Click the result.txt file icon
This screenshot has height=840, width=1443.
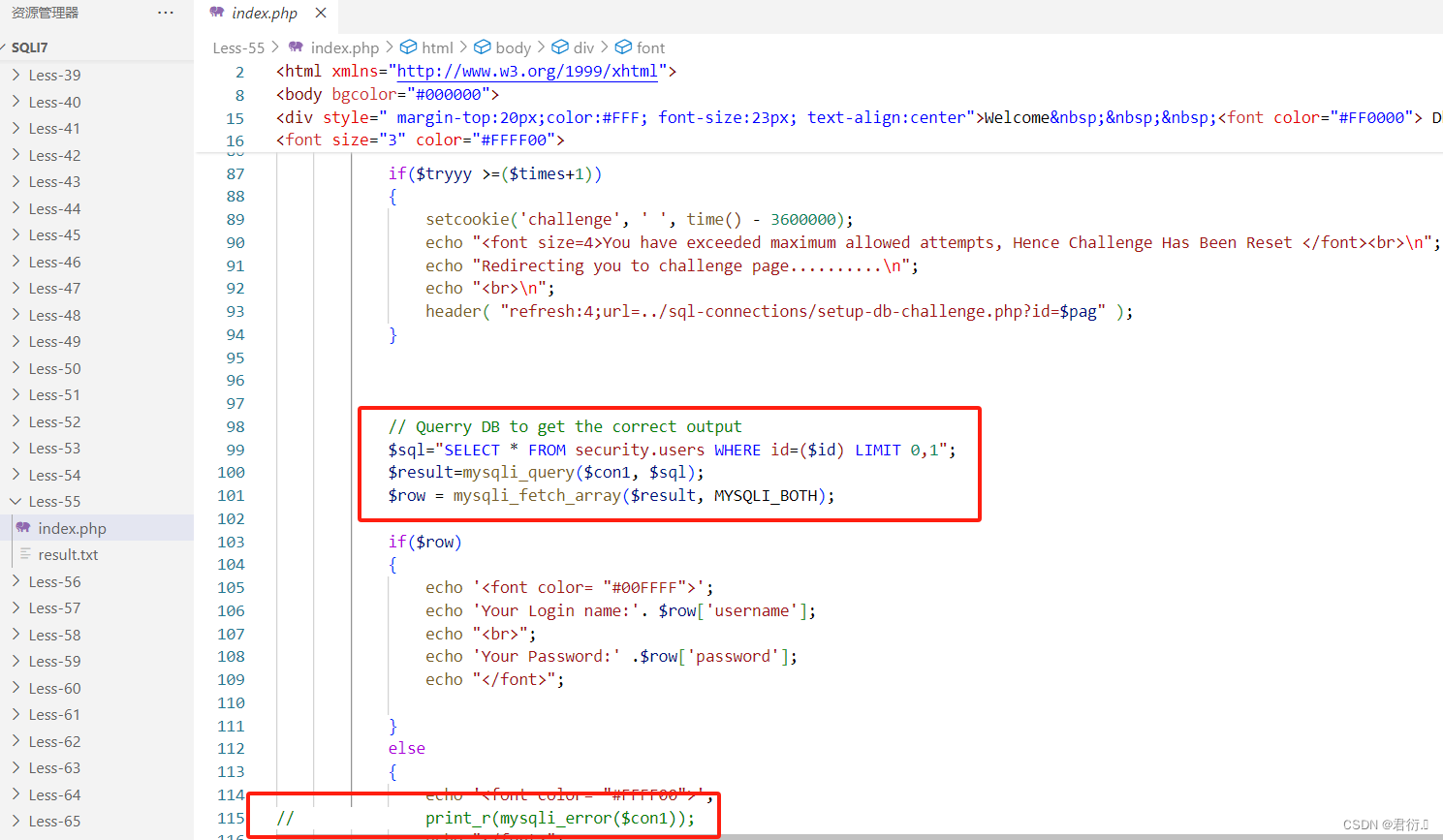25,554
